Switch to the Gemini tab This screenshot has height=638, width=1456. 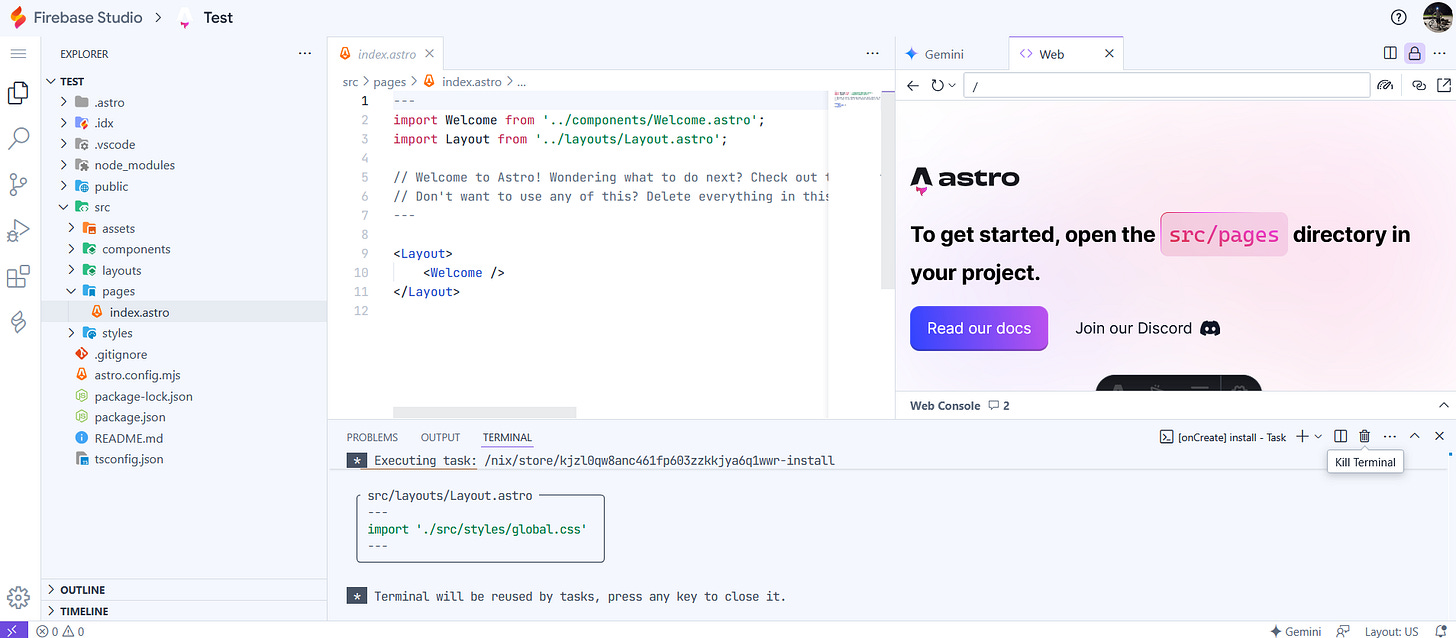934,54
